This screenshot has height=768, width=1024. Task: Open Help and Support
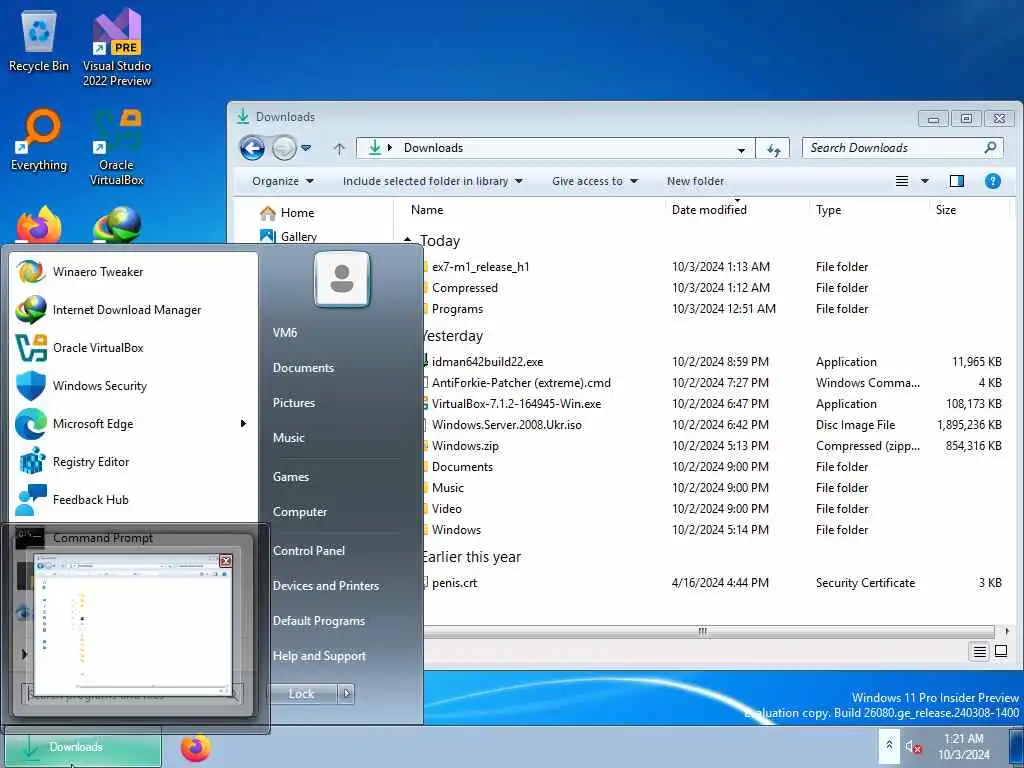(319, 656)
